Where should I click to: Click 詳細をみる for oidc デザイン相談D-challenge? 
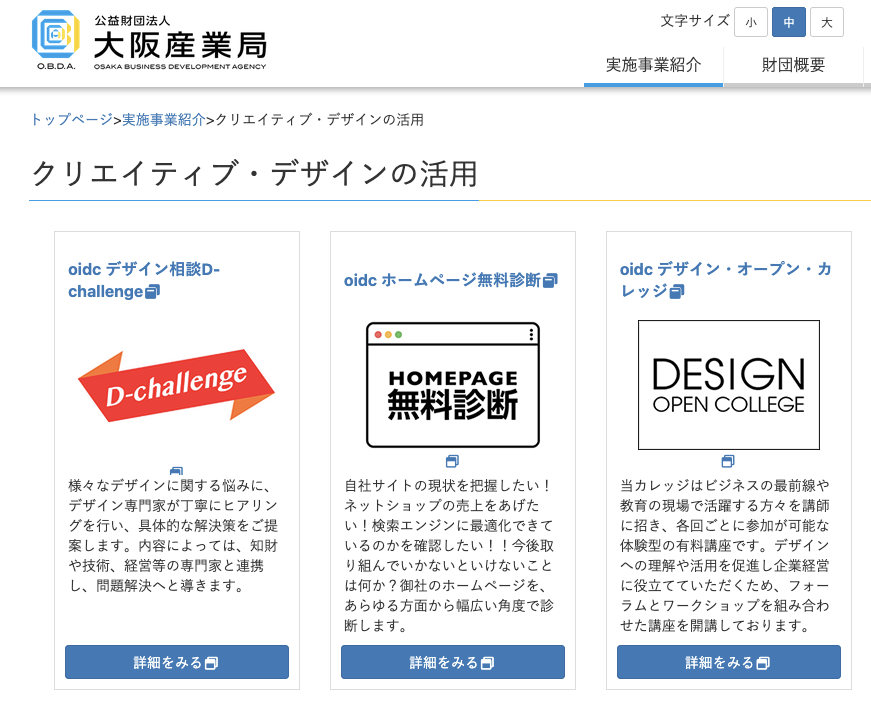coord(176,662)
